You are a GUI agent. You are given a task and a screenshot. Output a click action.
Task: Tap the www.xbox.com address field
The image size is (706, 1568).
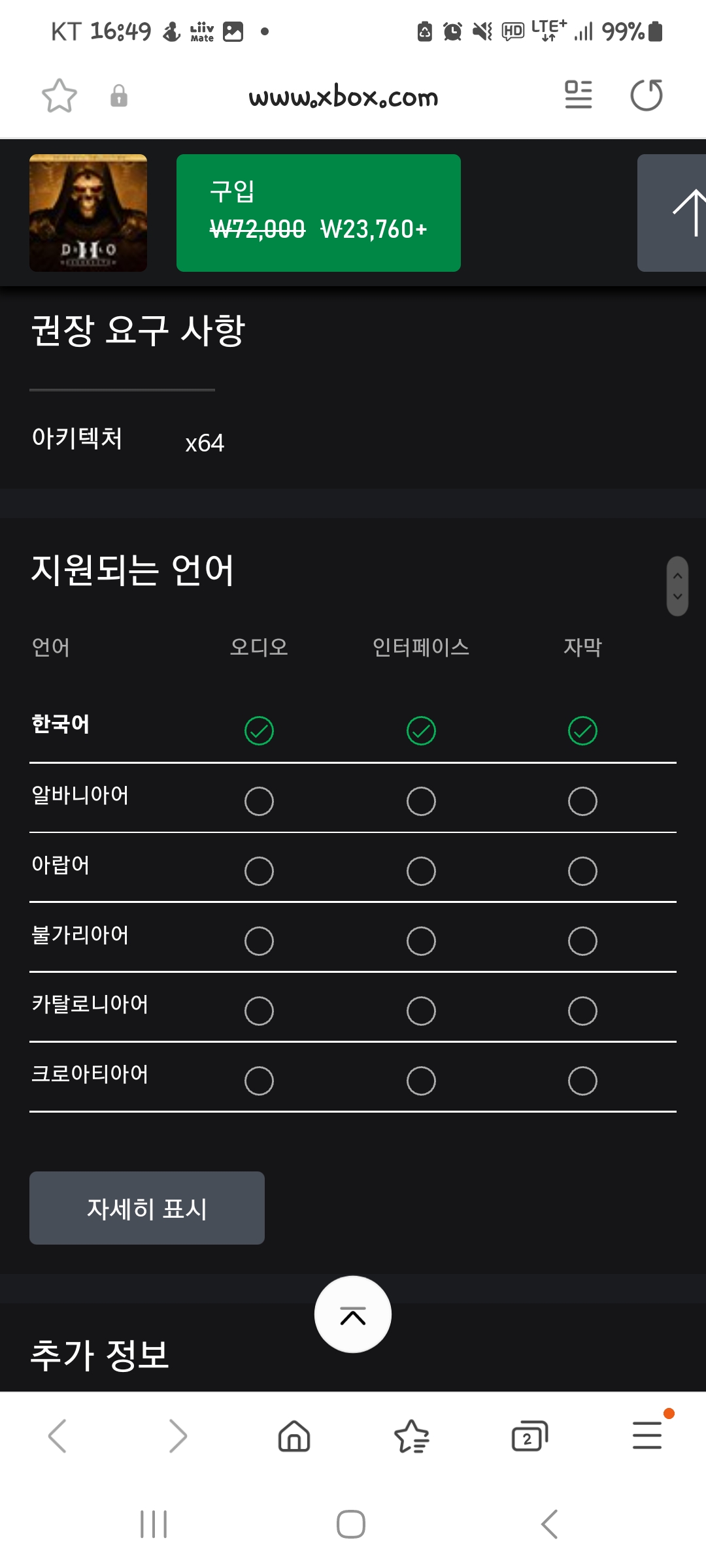coord(343,97)
